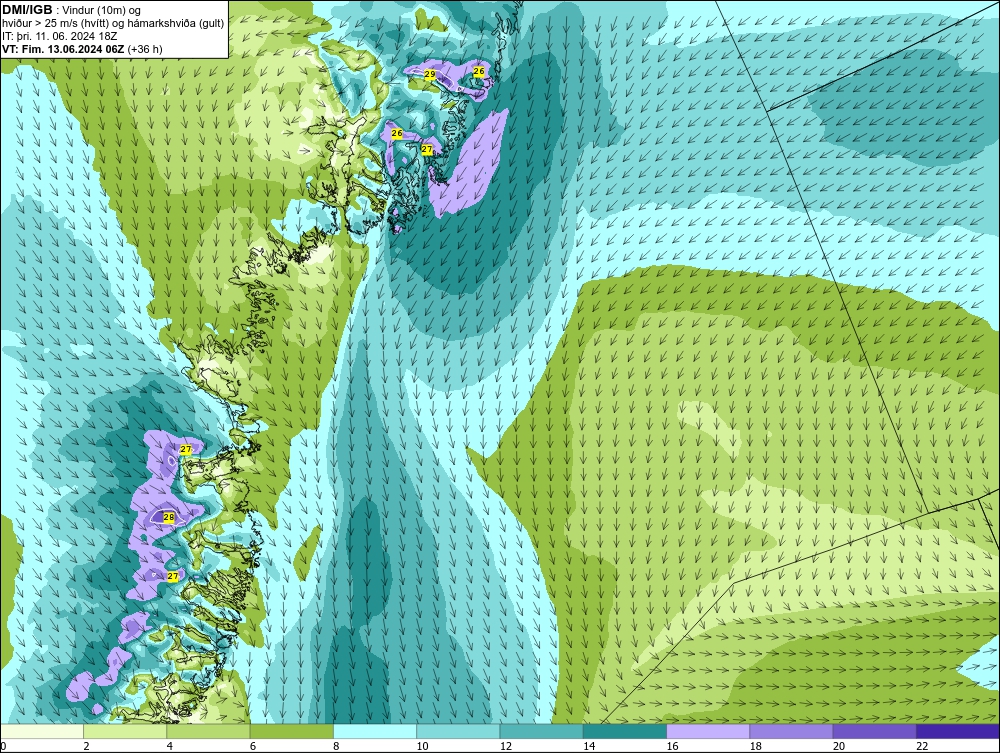Click the legend scale number 18
Screen dimensions: 1000x753
click(x=756, y=747)
